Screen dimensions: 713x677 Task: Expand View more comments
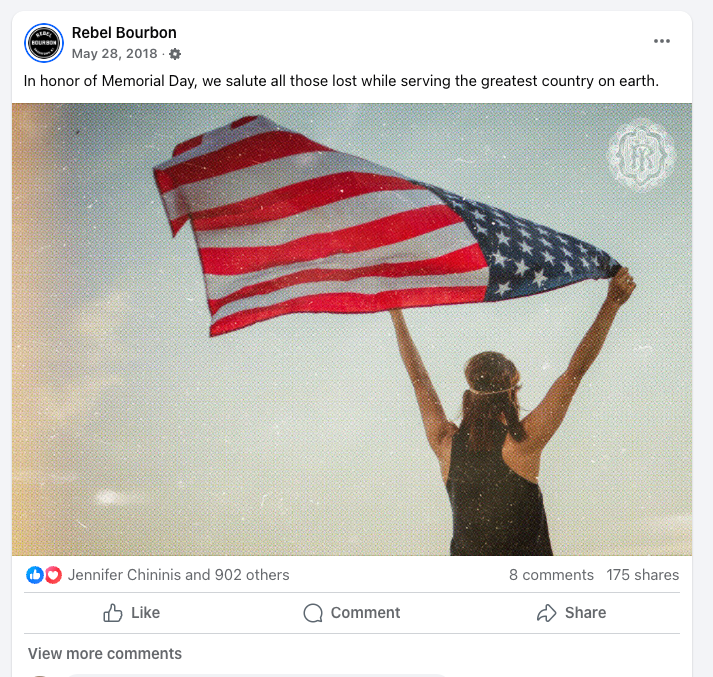[x=105, y=653]
